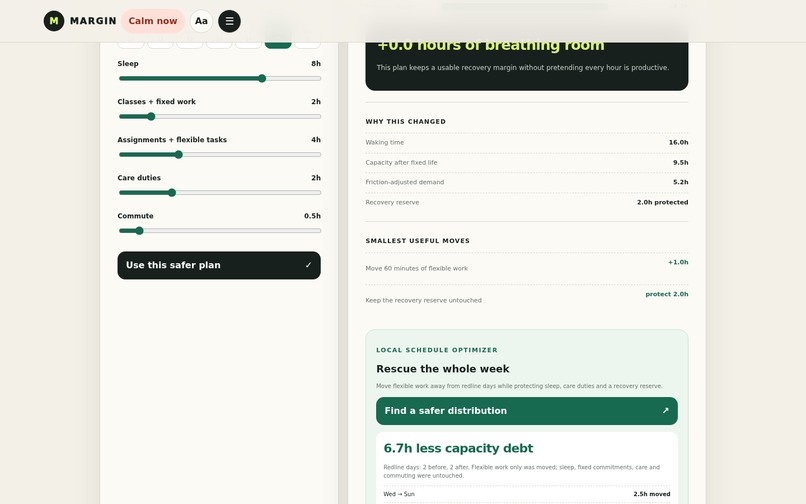Click the SMALLEST USEFUL MOVES heading

click(x=417, y=241)
